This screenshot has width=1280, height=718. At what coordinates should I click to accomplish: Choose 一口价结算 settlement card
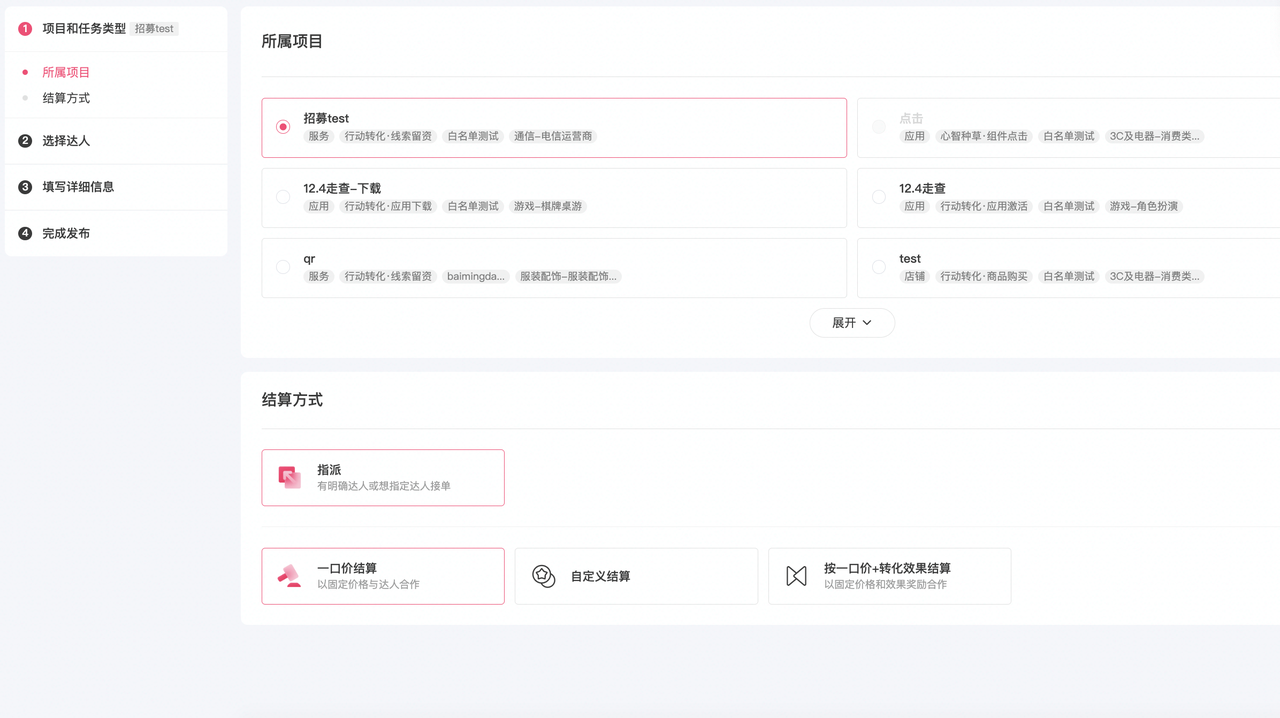point(383,576)
